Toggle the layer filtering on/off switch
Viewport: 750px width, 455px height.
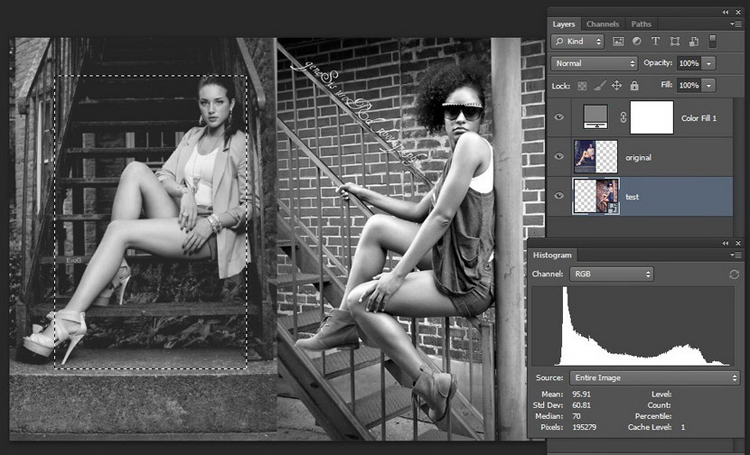point(712,41)
